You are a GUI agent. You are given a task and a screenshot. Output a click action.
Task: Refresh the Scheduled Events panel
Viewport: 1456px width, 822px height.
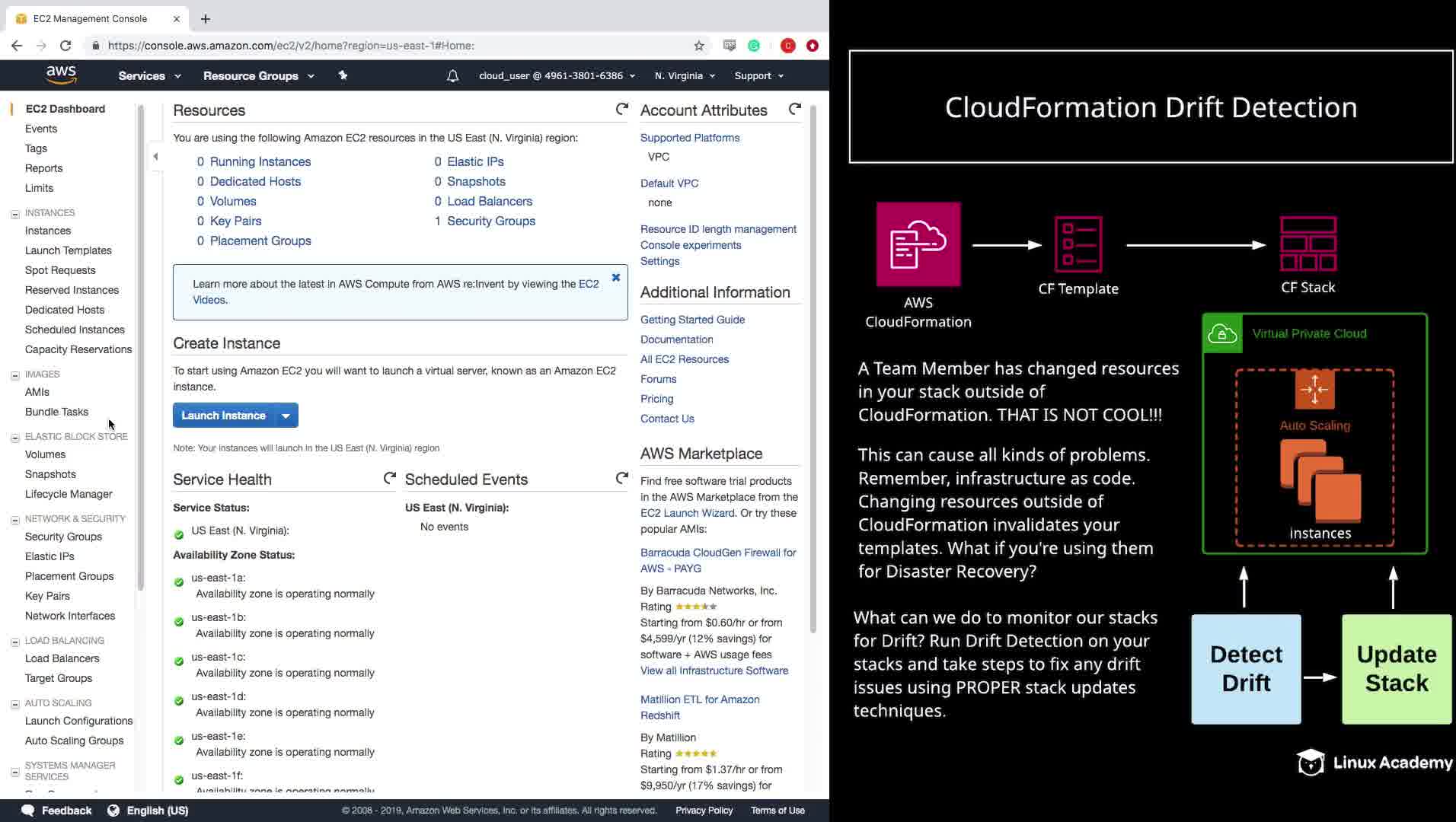tap(621, 479)
